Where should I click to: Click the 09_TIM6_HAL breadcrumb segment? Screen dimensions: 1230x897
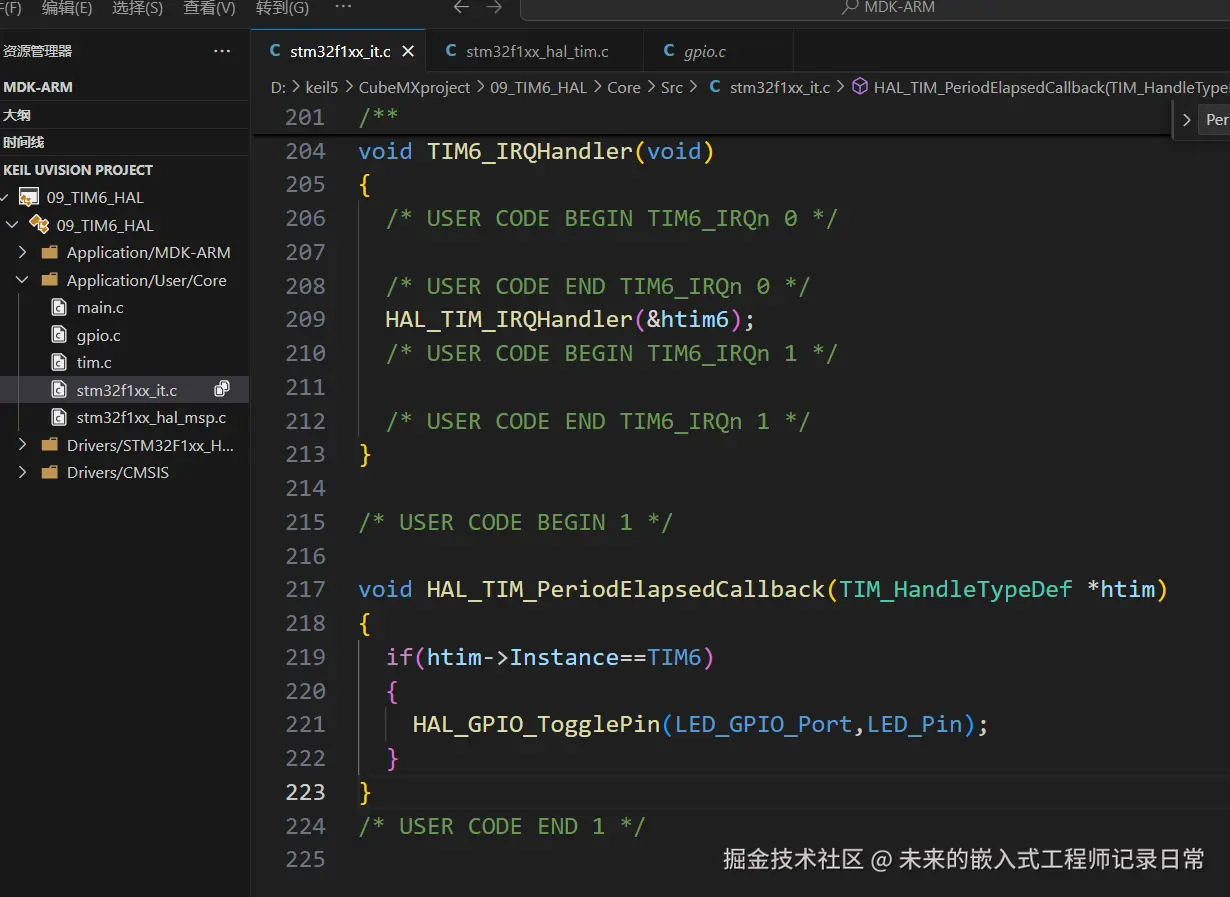click(x=538, y=87)
